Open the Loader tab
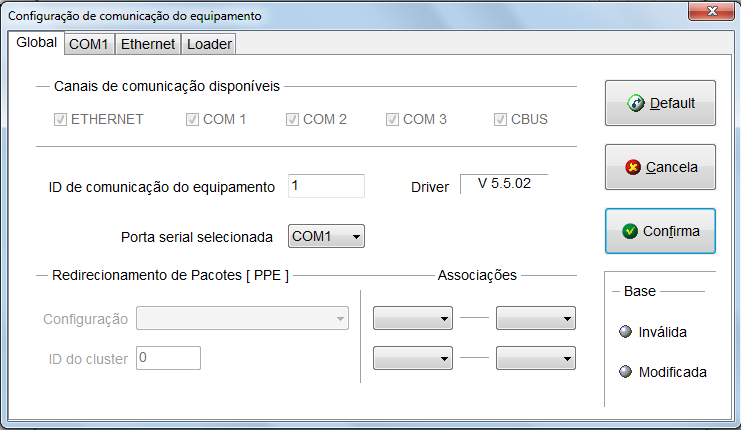 click(209, 44)
